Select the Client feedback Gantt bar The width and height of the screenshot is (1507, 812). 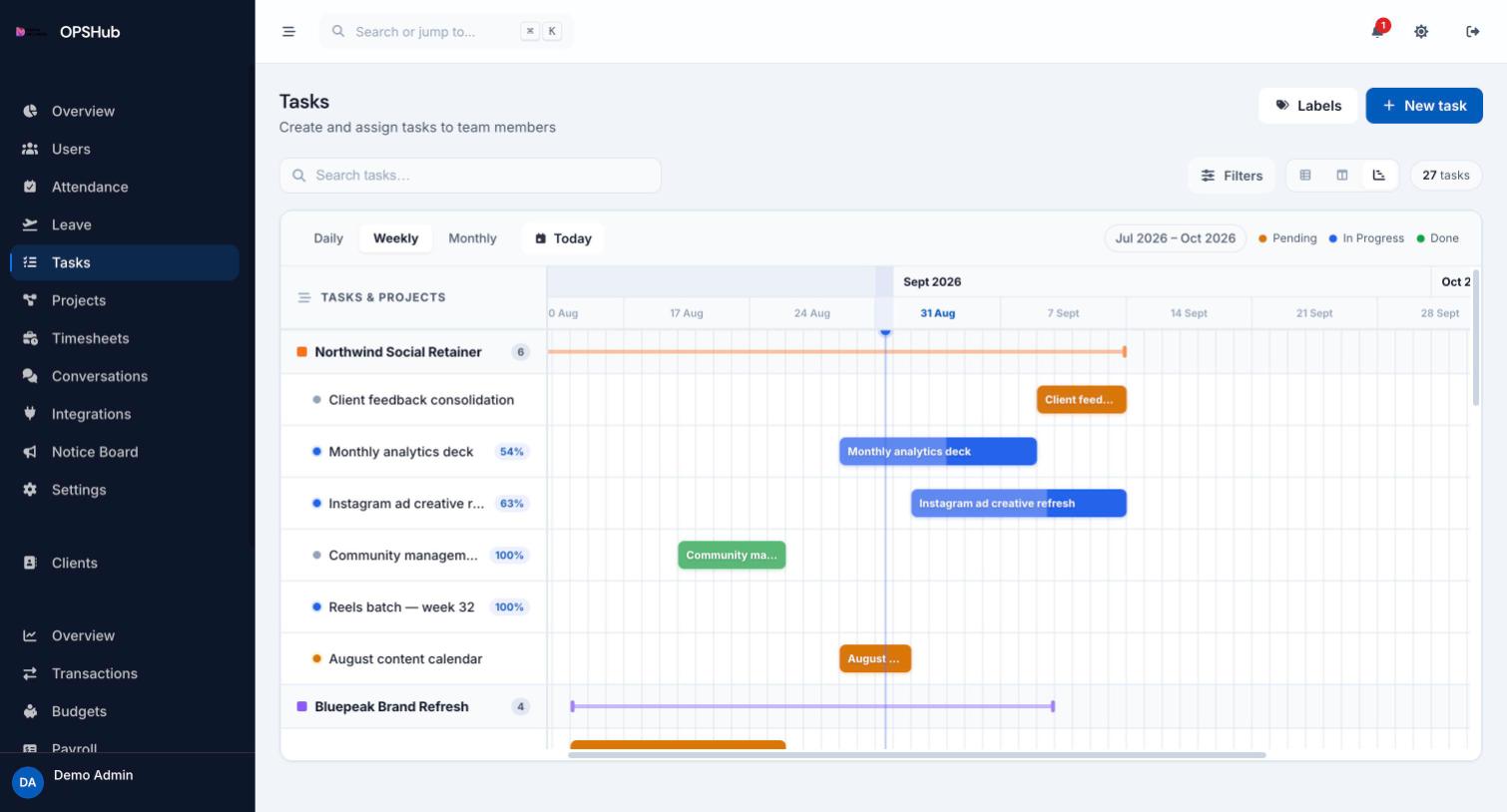pyautogui.click(x=1082, y=400)
